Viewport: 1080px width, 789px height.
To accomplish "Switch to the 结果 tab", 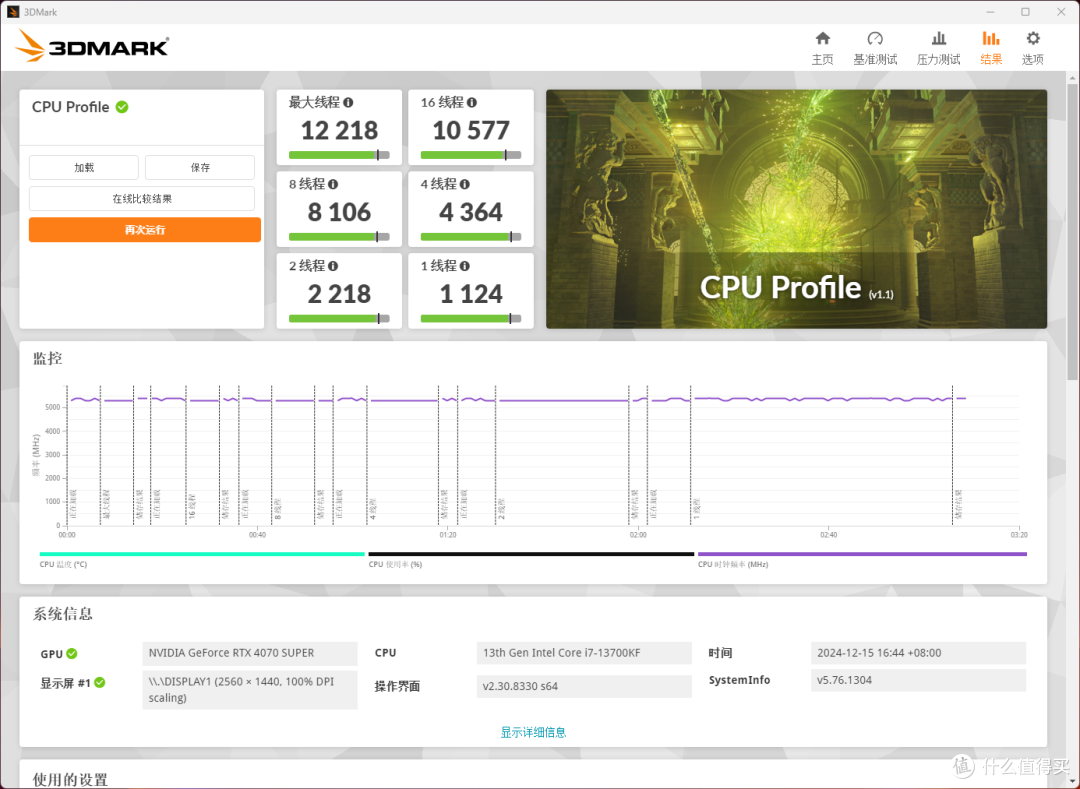I will 991,47.
